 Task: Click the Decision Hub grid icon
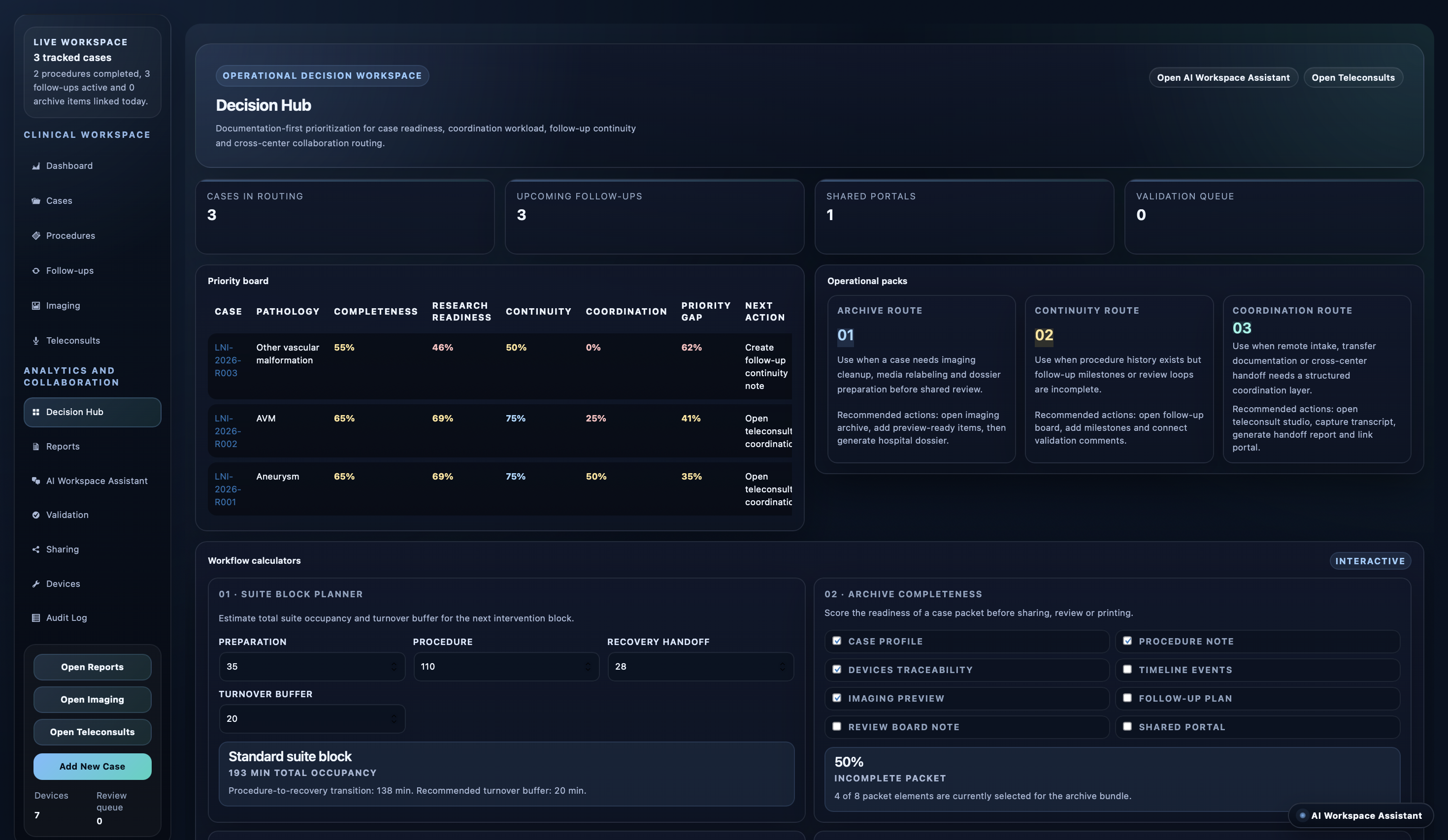35,412
